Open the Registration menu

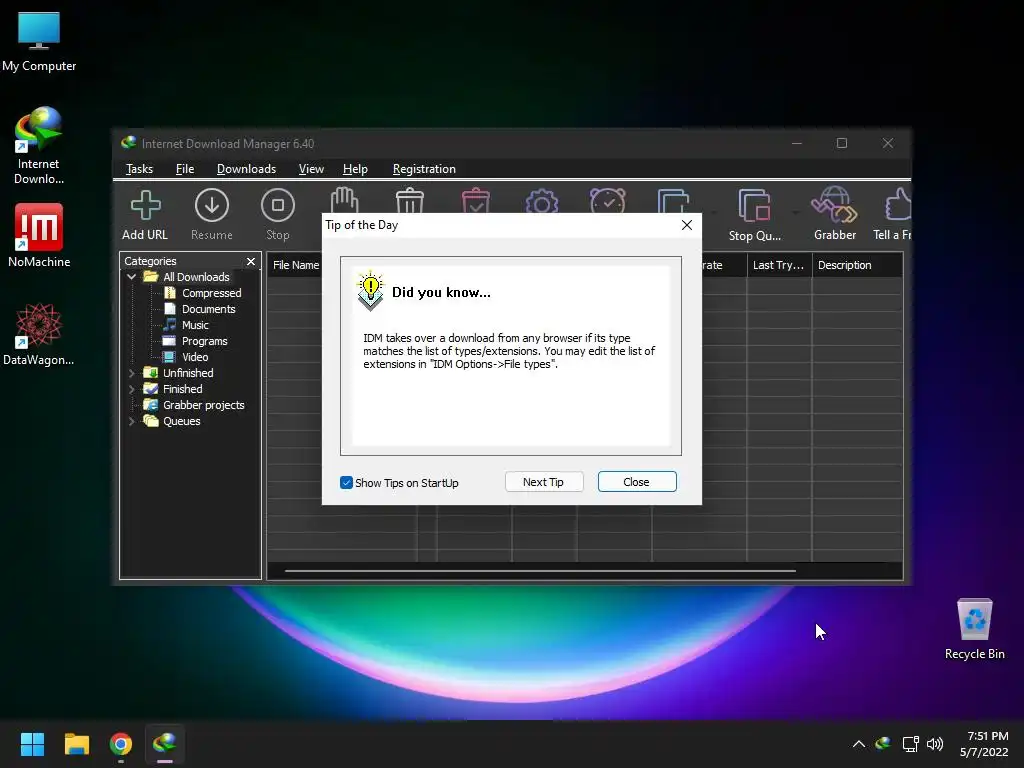click(x=424, y=169)
